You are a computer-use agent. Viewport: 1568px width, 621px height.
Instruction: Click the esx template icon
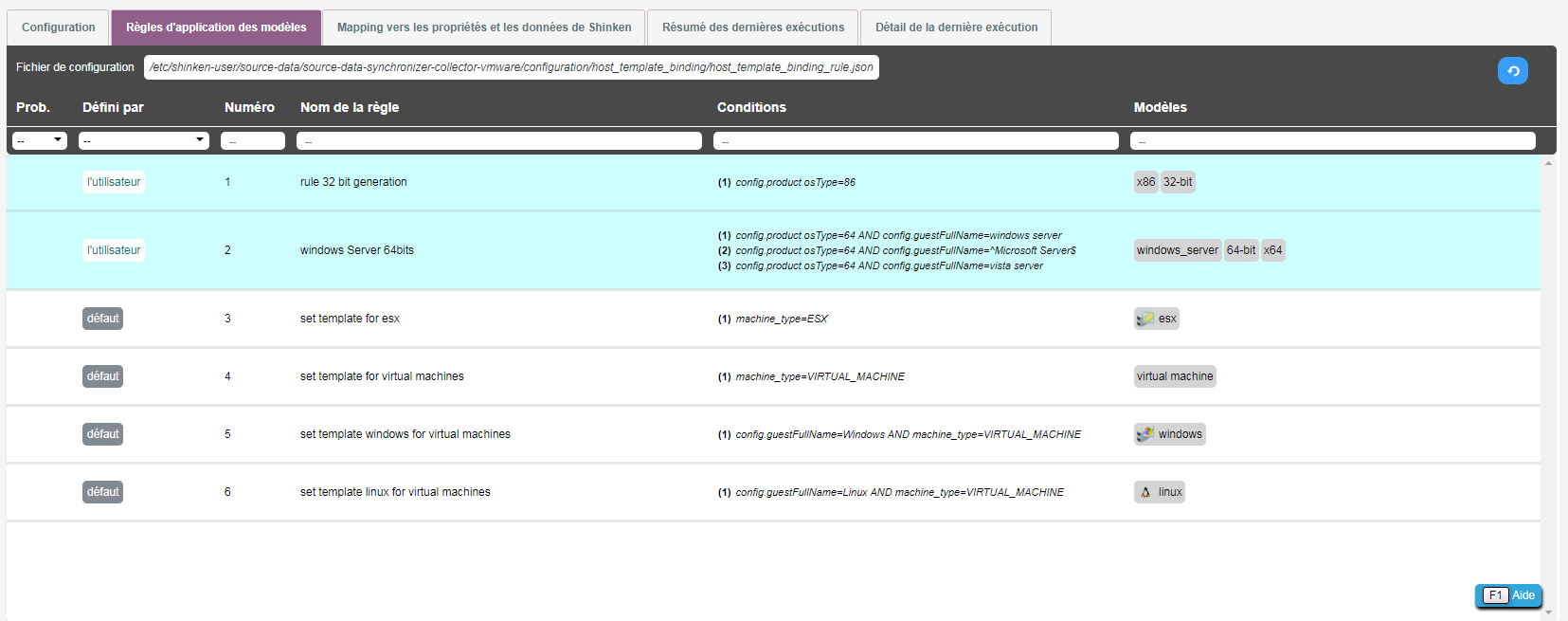coord(1145,319)
